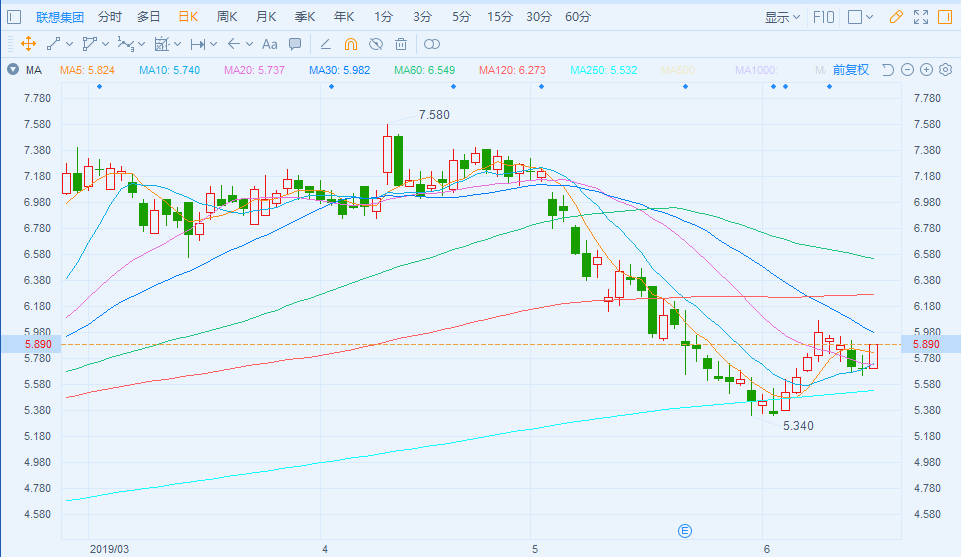The image size is (961, 557).
Task: Click the circled E event marker
Action: coord(685,529)
